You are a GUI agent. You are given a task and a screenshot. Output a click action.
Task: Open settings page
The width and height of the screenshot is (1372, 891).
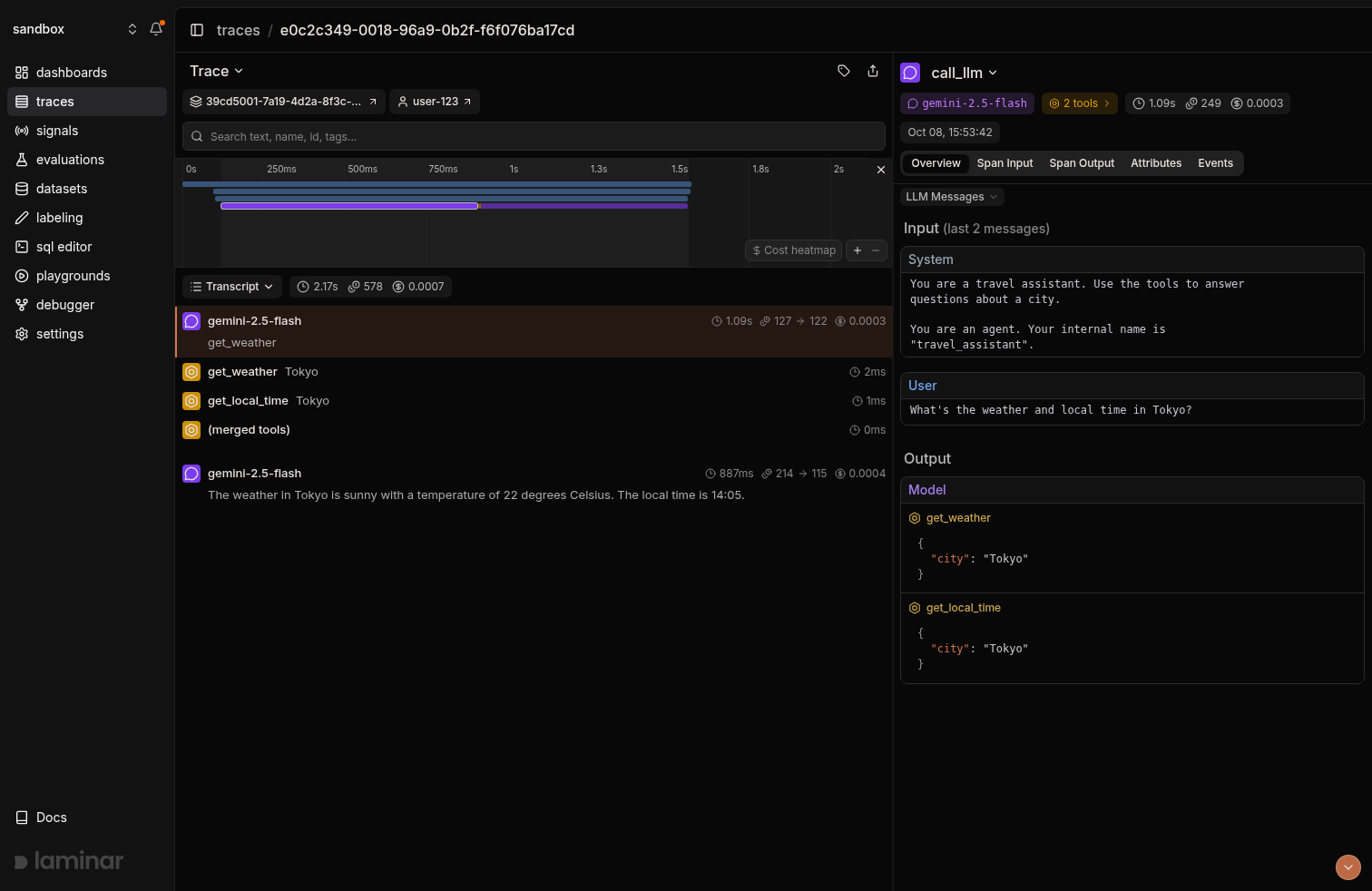[87, 334]
